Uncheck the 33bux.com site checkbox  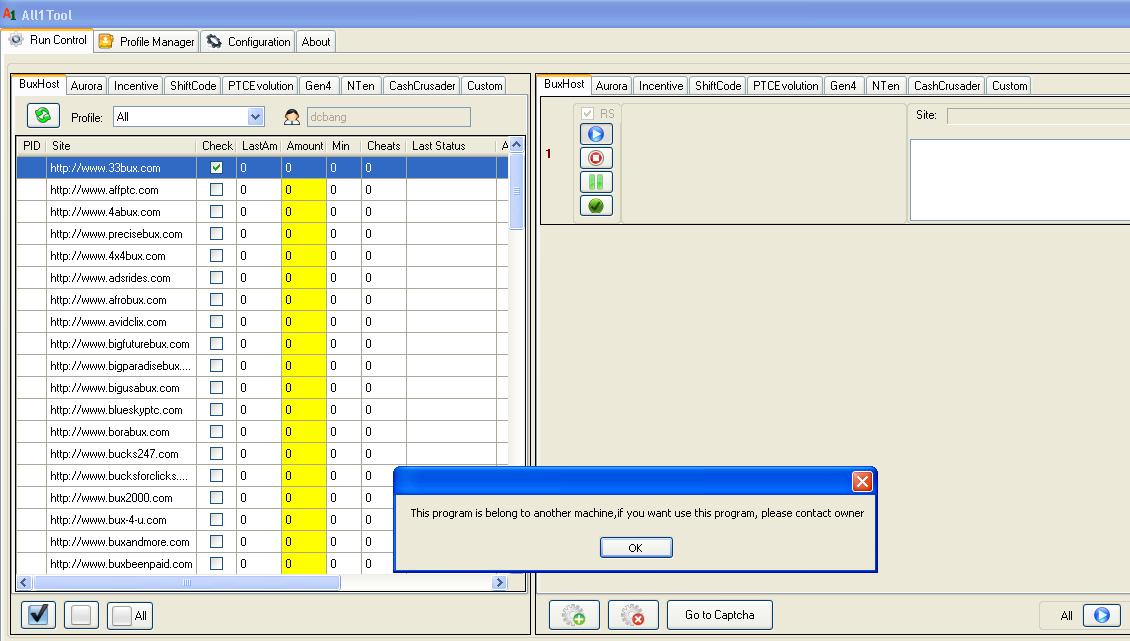point(216,167)
